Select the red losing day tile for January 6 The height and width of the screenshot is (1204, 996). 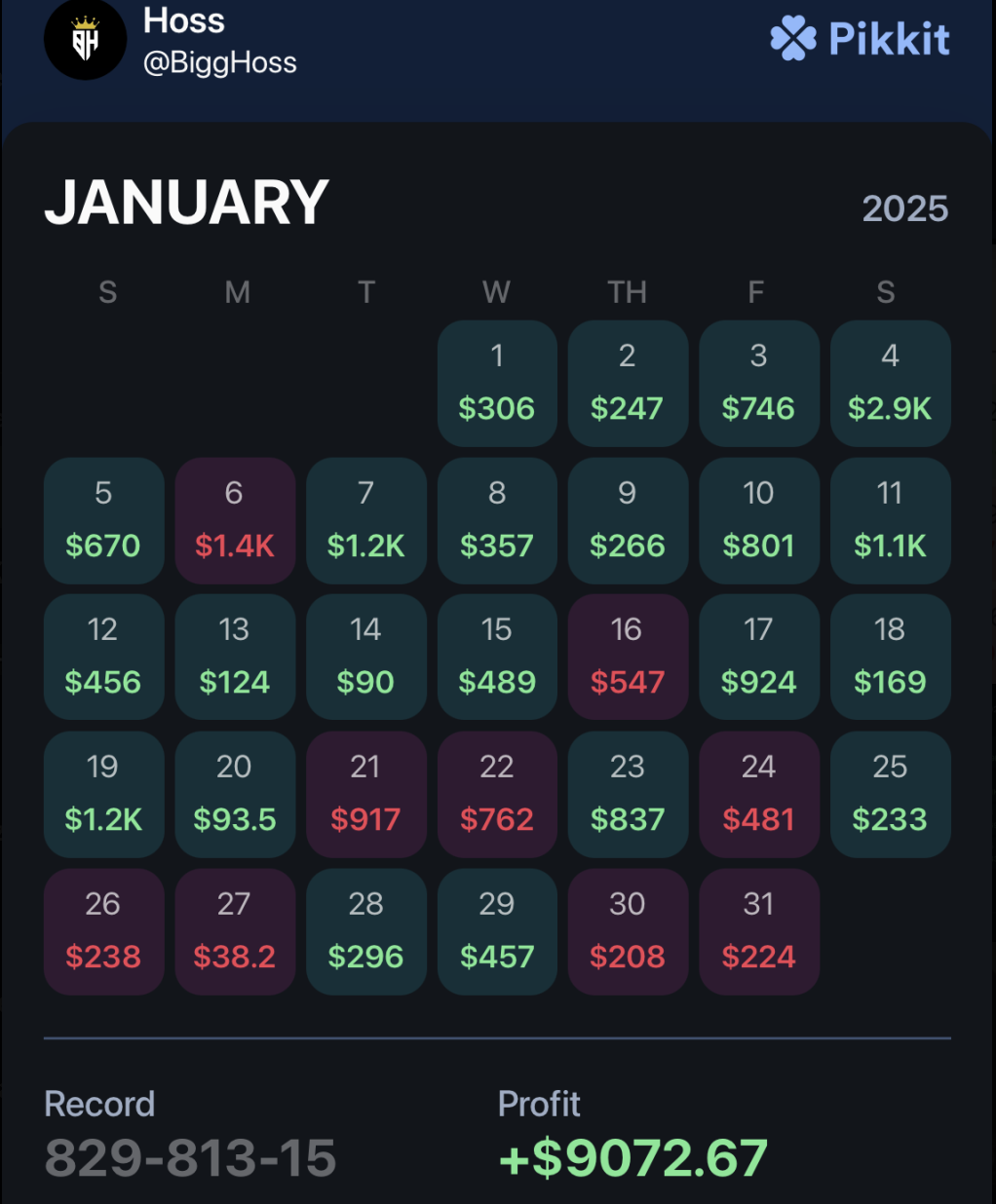tap(234, 520)
